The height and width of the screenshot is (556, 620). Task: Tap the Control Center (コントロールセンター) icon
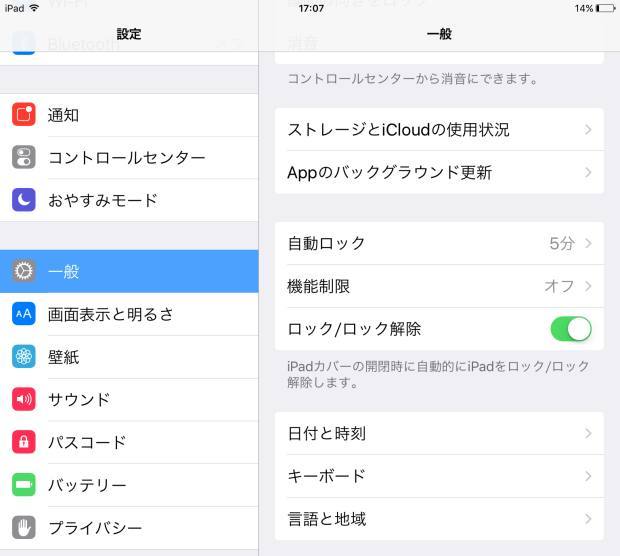24,158
